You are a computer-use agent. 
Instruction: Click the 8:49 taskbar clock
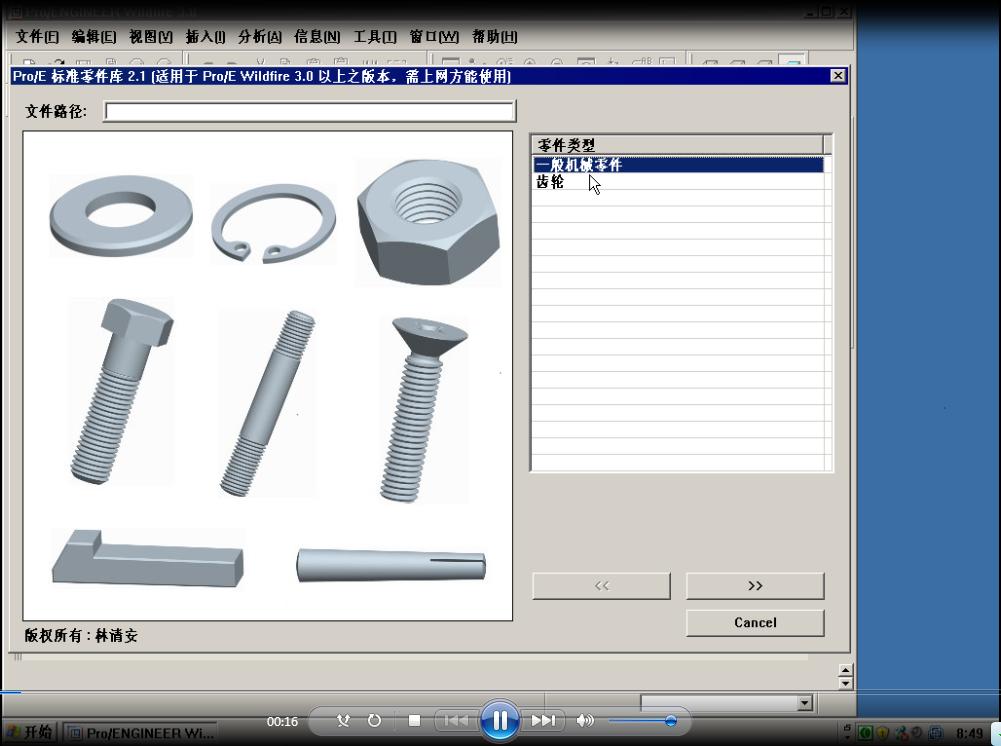(969, 734)
